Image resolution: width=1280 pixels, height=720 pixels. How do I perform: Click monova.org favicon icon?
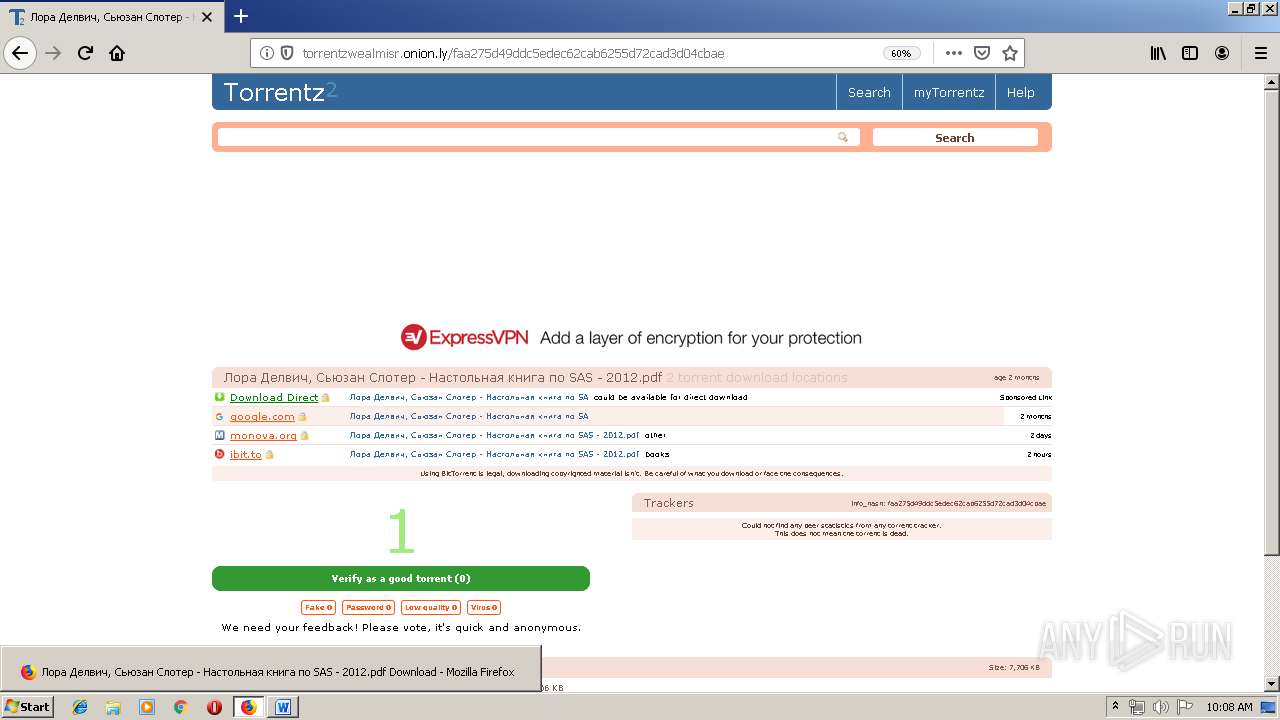[x=220, y=435]
